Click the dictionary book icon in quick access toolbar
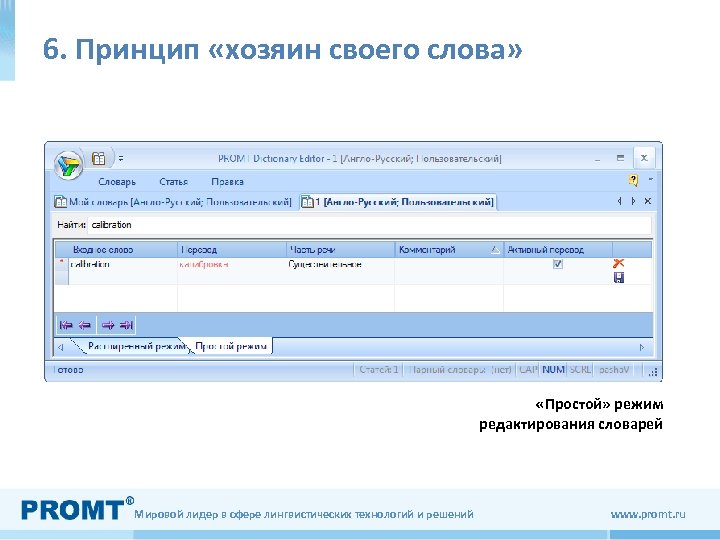 pos(99,158)
